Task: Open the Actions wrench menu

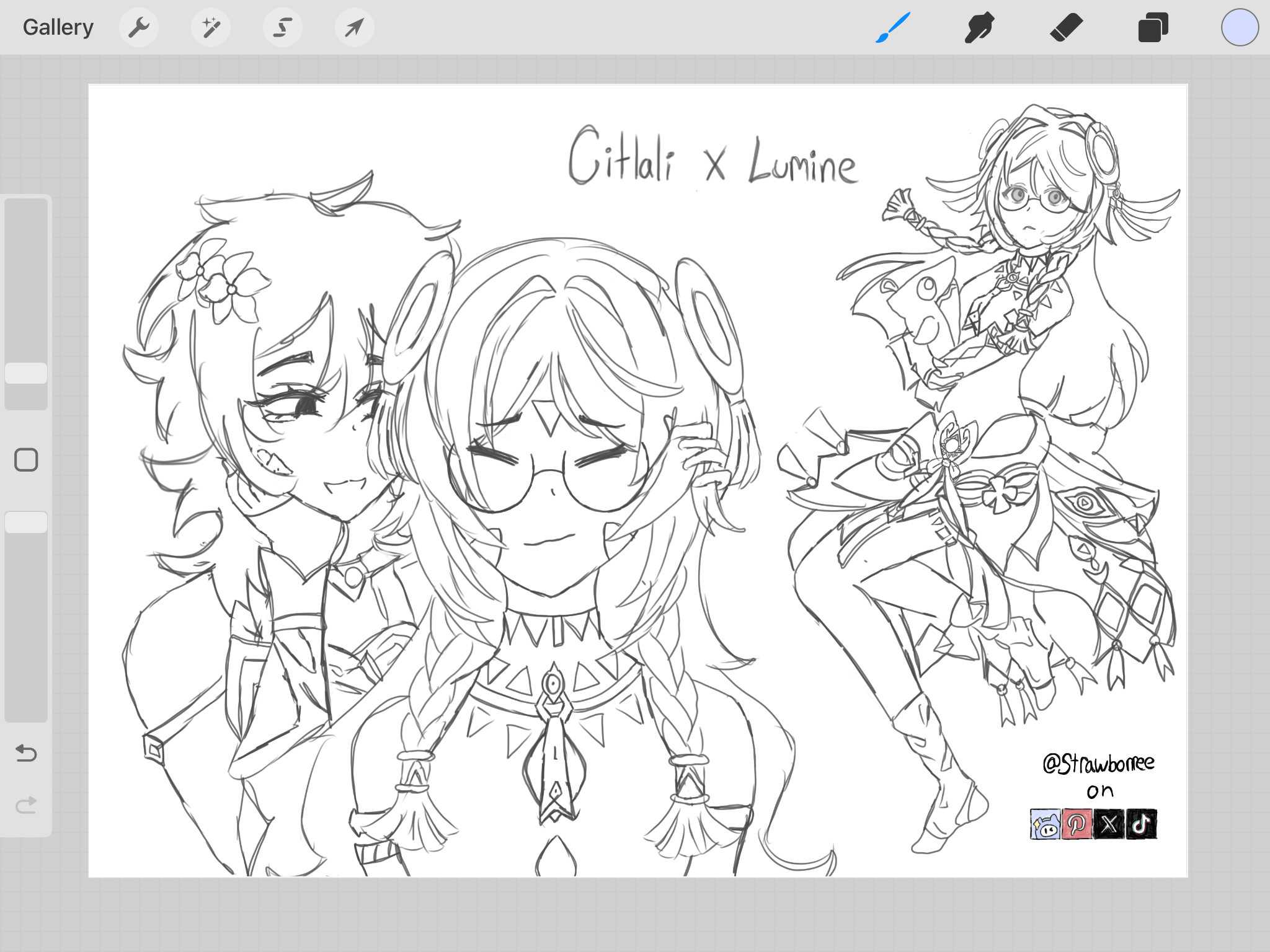Action: (x=139, y=27)
